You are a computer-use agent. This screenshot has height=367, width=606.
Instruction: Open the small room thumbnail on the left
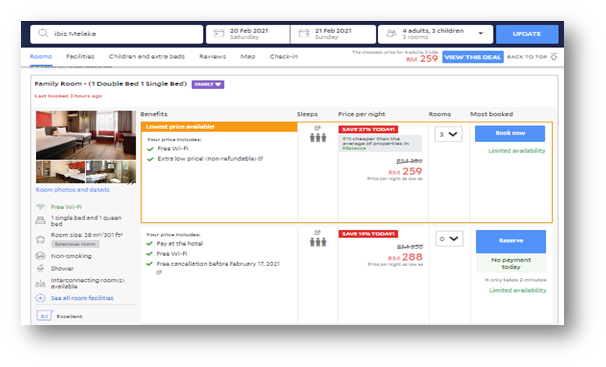[61, 172]
